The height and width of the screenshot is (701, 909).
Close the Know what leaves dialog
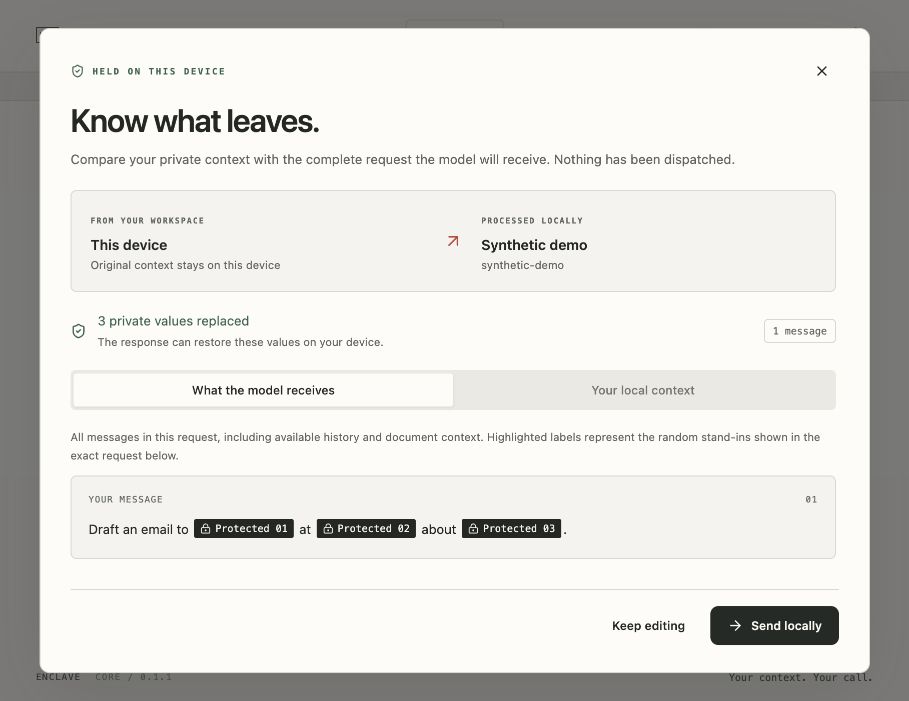tap(821, 71)
